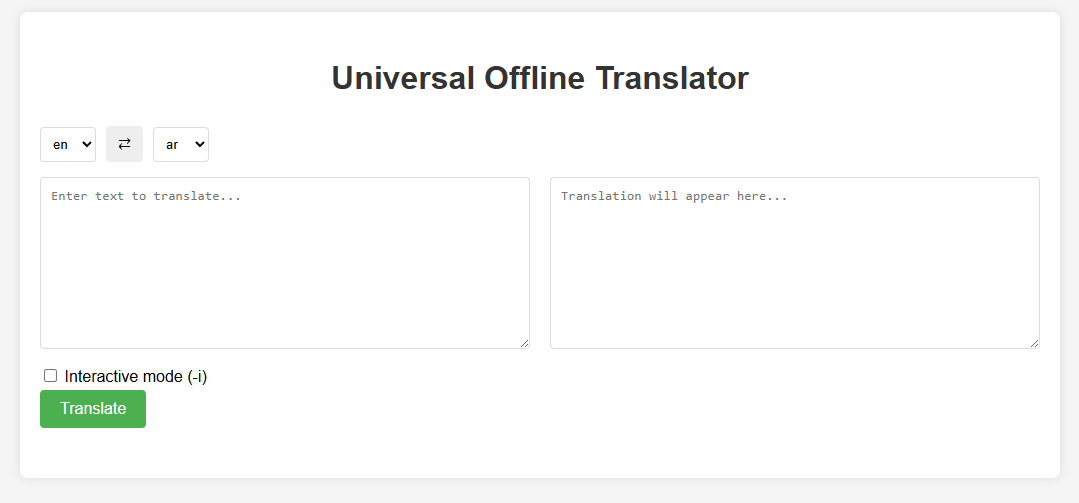
Task: Click the translation output text area
Action: 795,263
